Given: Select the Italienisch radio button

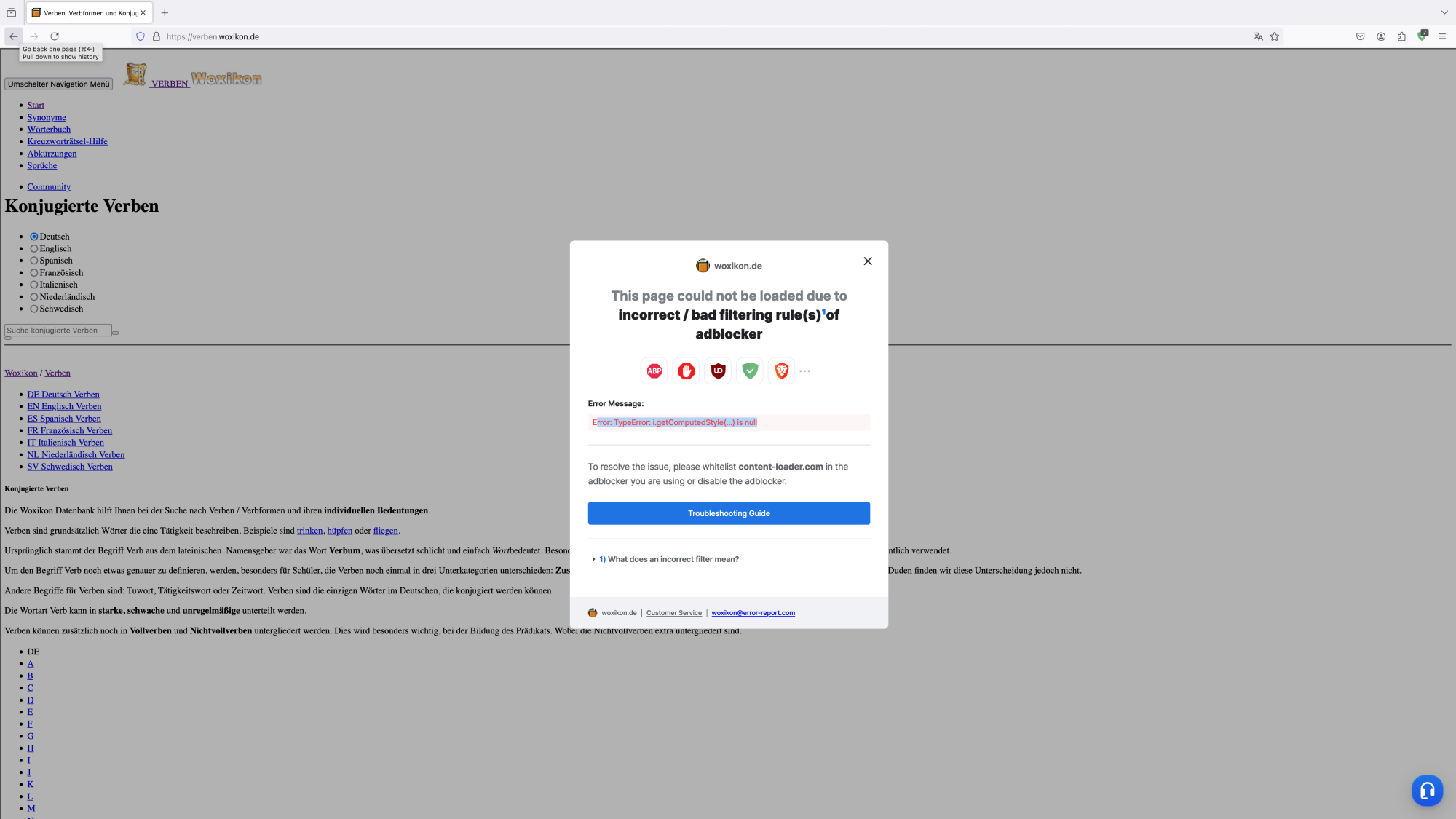Looking at the screenshot, I should (x=33, y=285).
